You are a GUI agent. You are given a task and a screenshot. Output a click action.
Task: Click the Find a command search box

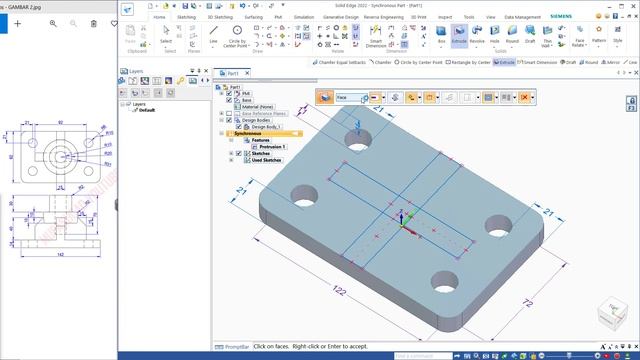point(423,356)
